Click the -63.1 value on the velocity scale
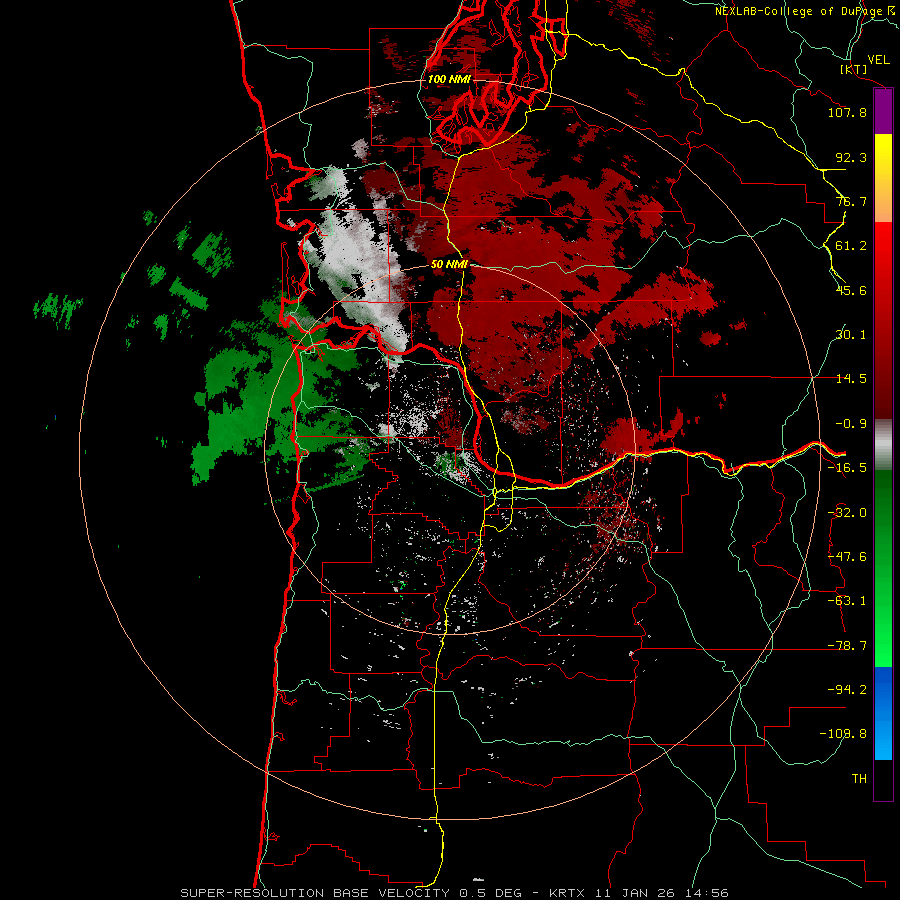Image resolution: width=900 pixels, height=900 pixels. click(x=847, y=601)
